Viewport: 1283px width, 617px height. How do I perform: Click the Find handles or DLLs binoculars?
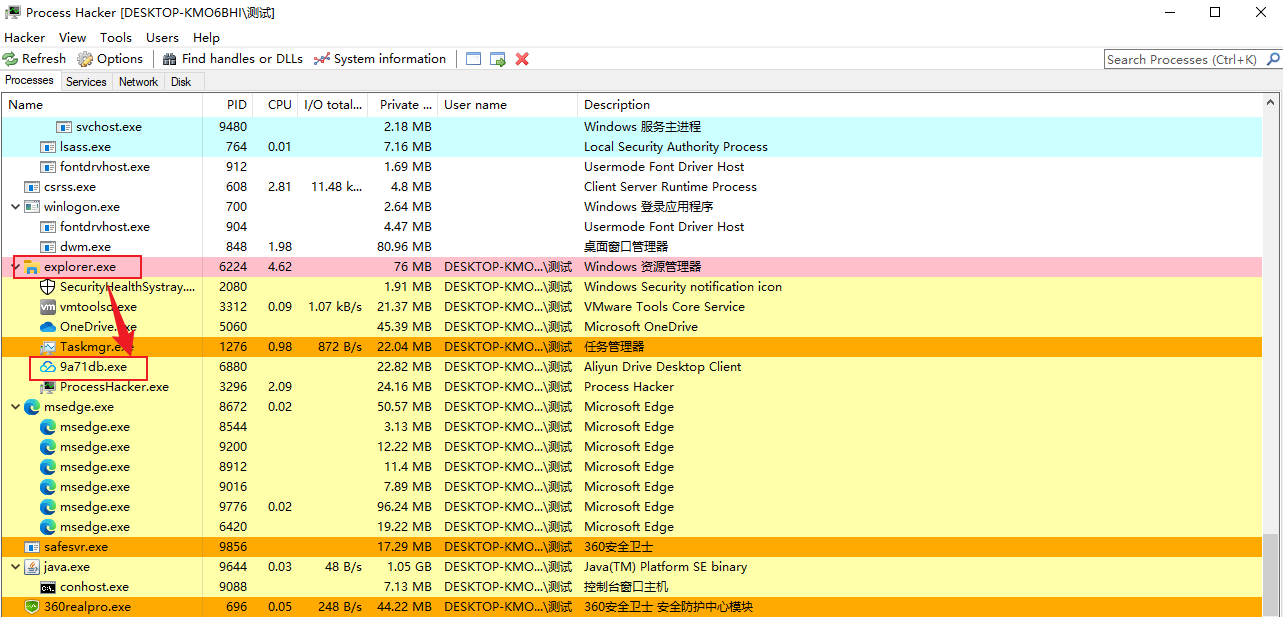[x=170, y=59]
